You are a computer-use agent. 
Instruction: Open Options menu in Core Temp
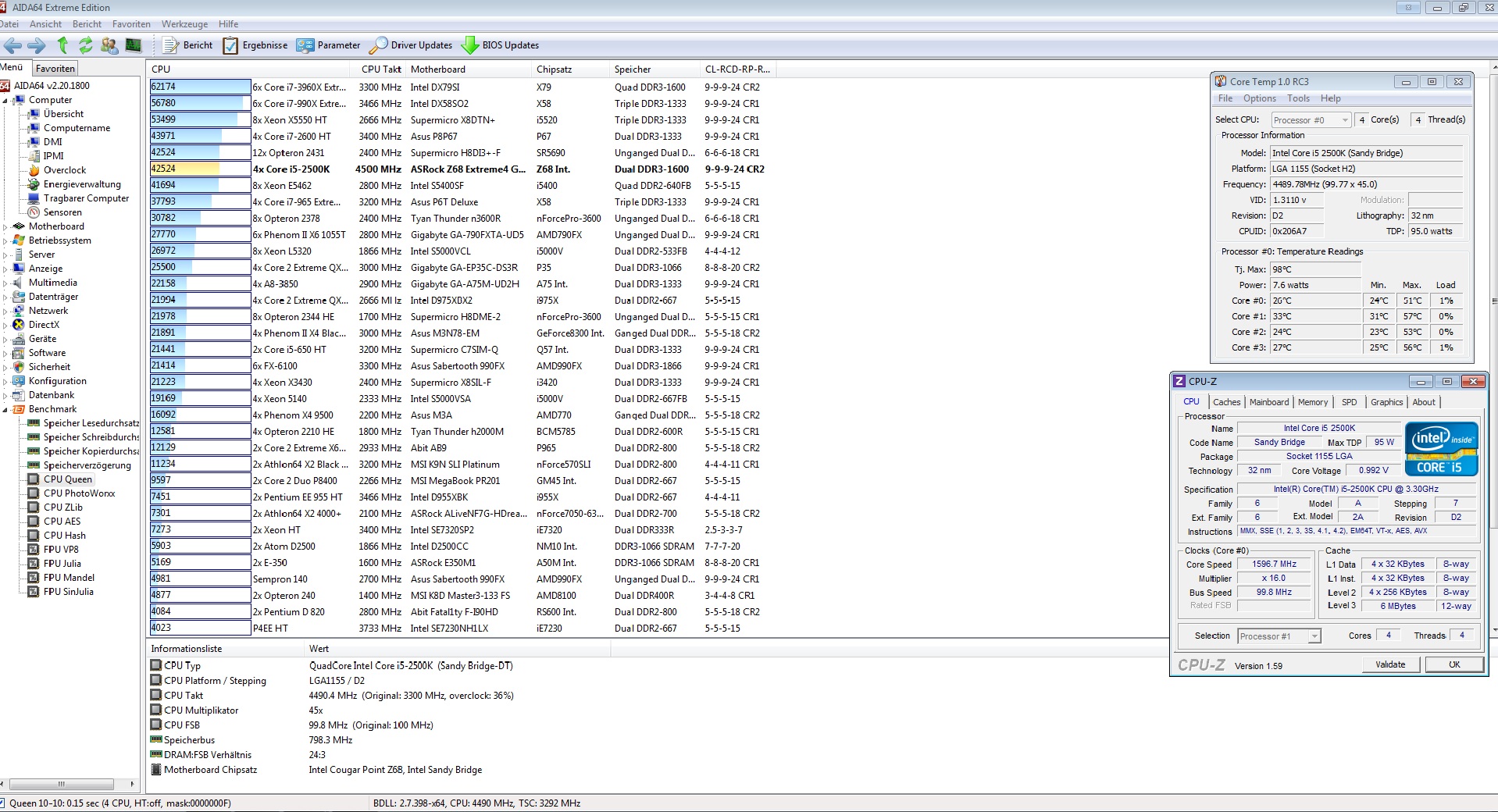[1259, 98]
